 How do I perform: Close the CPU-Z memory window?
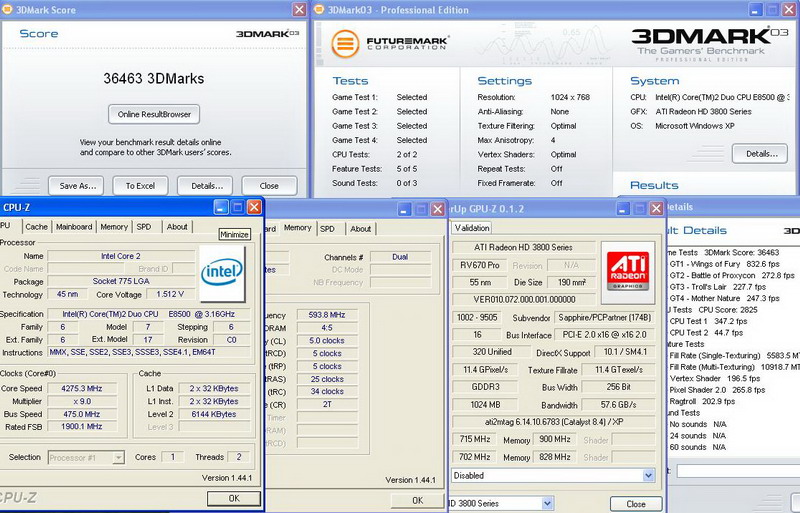click(x=437, y=209)
